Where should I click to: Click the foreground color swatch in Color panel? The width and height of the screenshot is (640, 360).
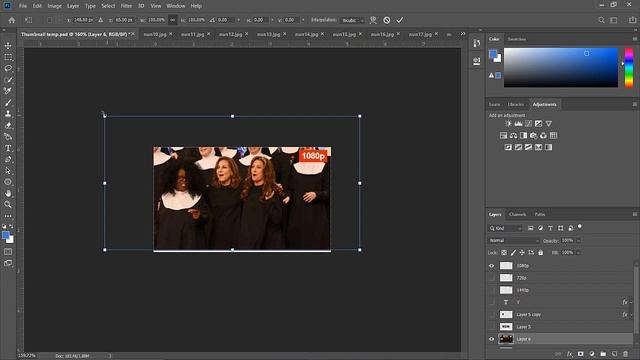click(493, 54)
